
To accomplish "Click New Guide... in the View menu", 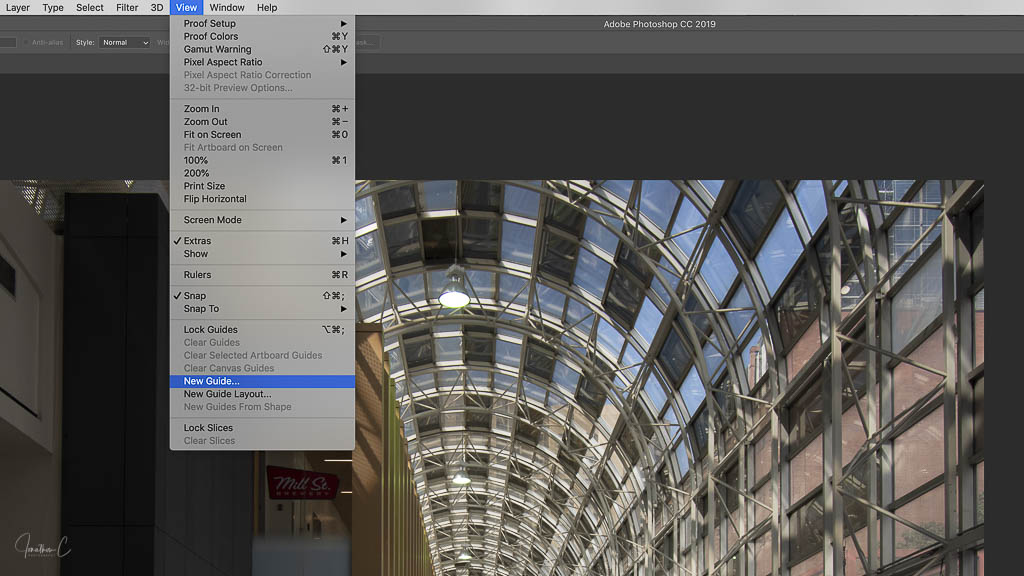I will point(212,381).
